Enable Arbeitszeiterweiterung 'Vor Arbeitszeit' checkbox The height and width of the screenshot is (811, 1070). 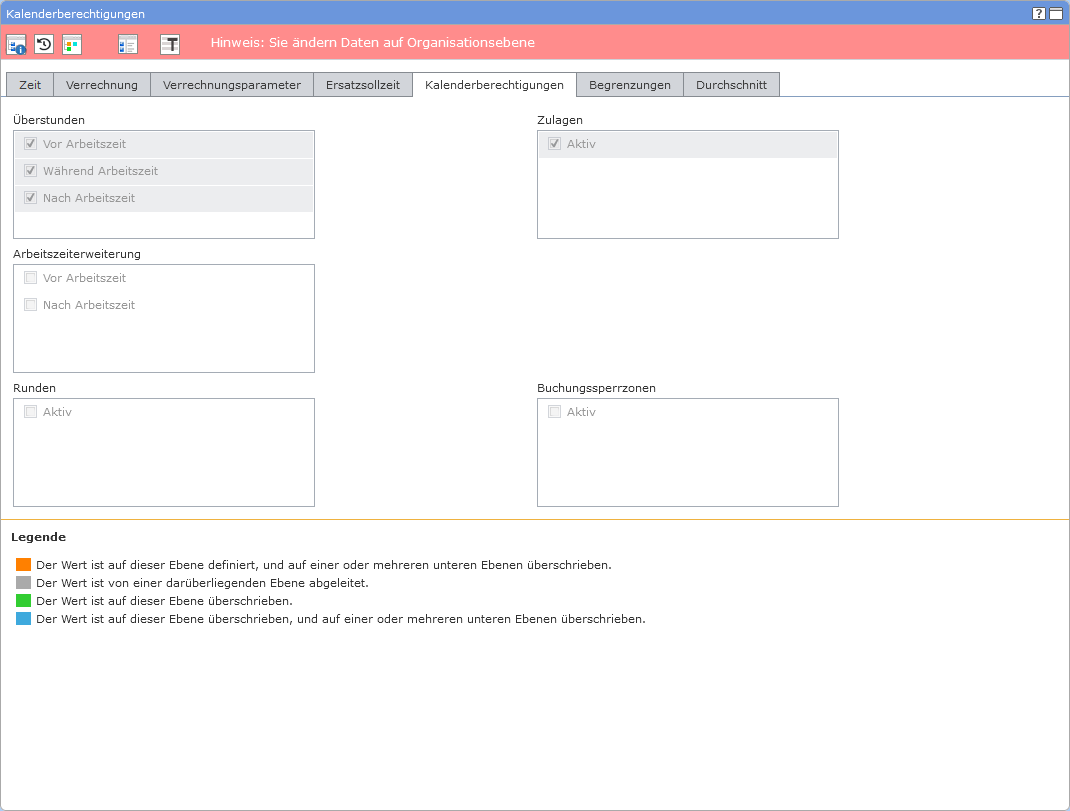tap(31, 278)
